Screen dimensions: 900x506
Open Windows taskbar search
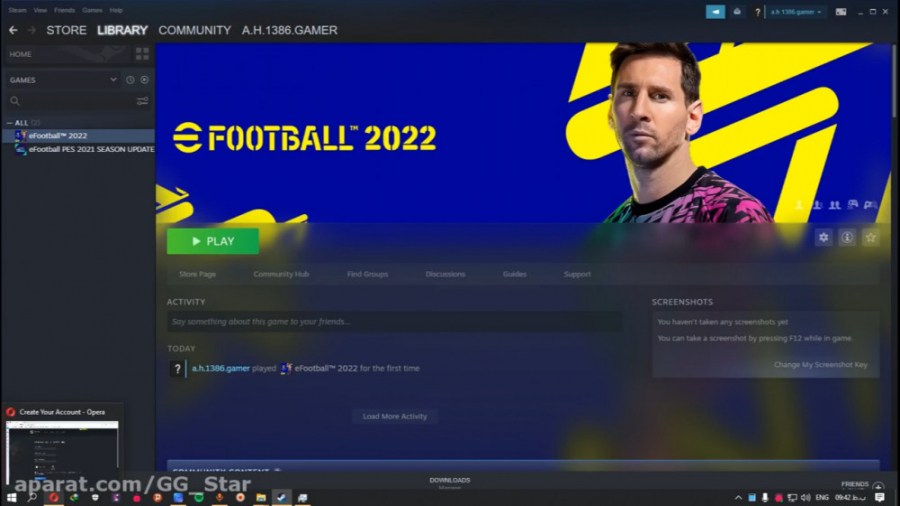32,497
